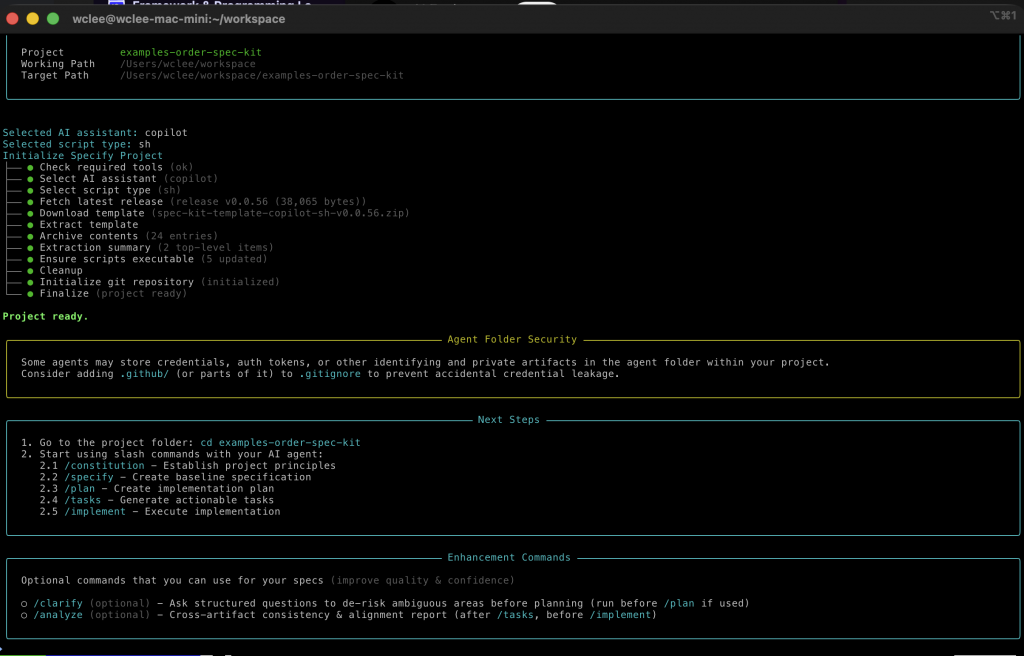Click the 'Enhancement Commands' panel title
The width and height of the screenshot is (1024, 656).
click(509, 558)
